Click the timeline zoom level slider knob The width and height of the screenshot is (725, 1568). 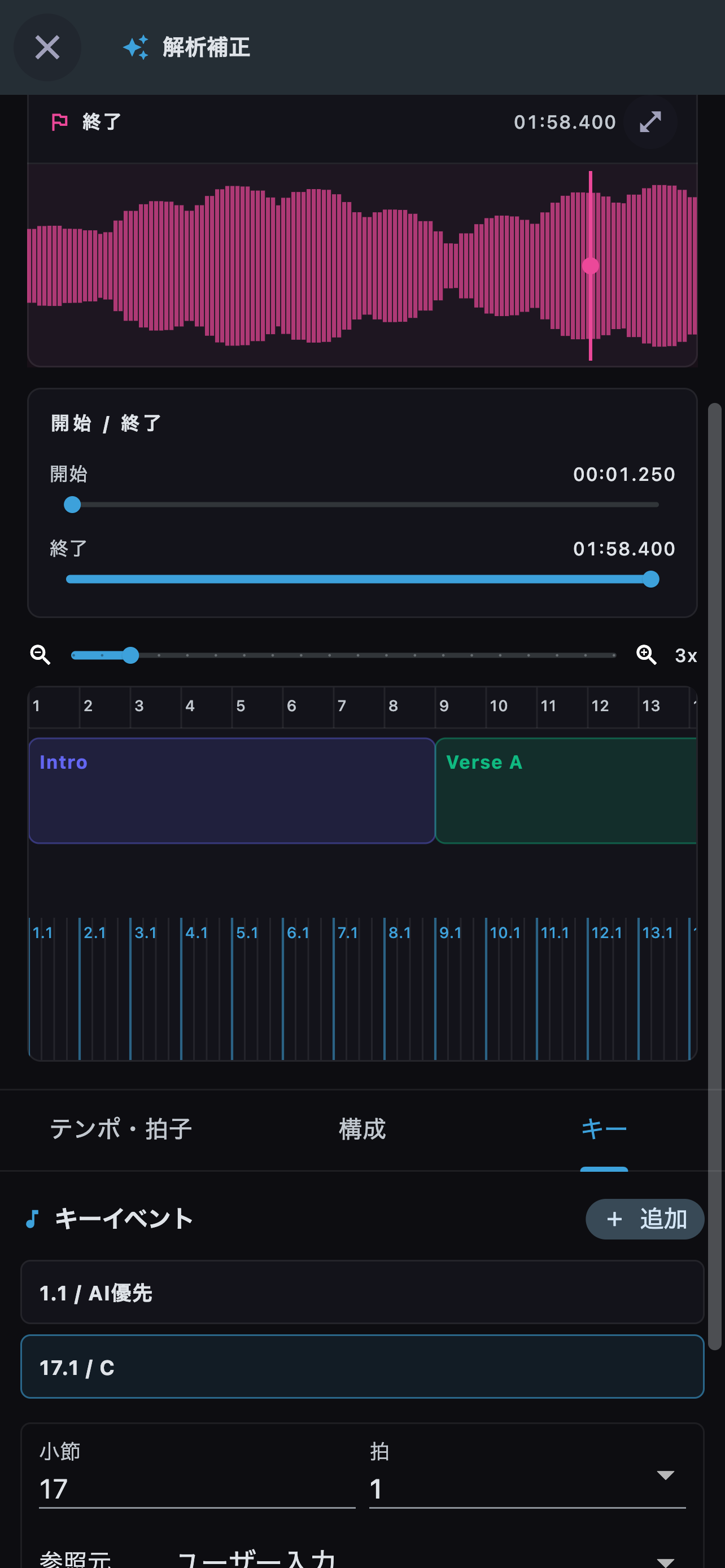click(x=130, y=655)
